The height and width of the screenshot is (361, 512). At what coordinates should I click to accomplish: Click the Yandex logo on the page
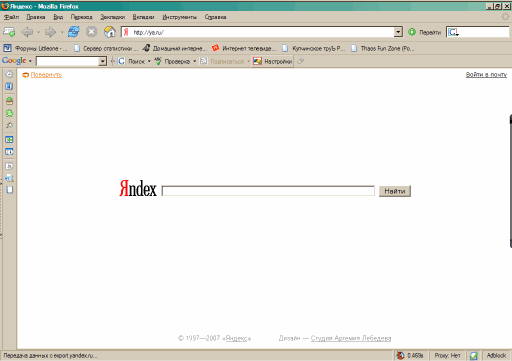pyautogui.click(x=138, y=188)
